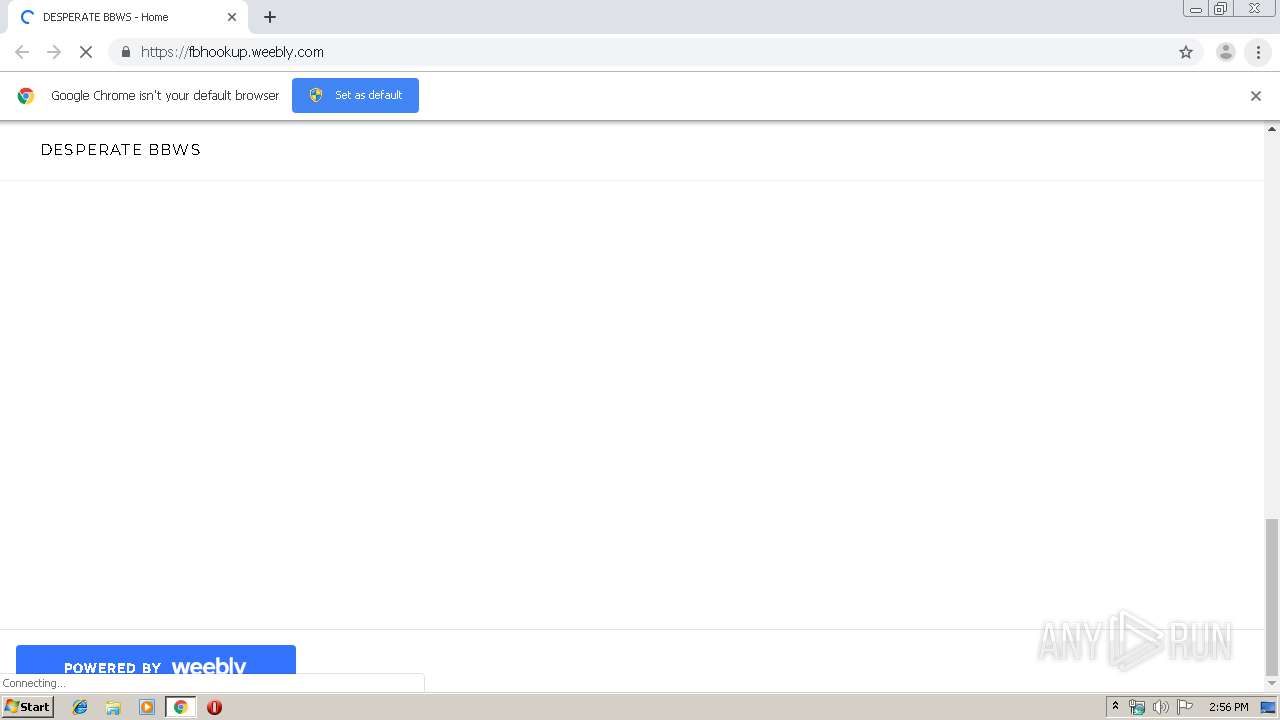Launch Internet Explorer from the taskbar
The image size is (1280, 720).
click(x=80, y=707)
